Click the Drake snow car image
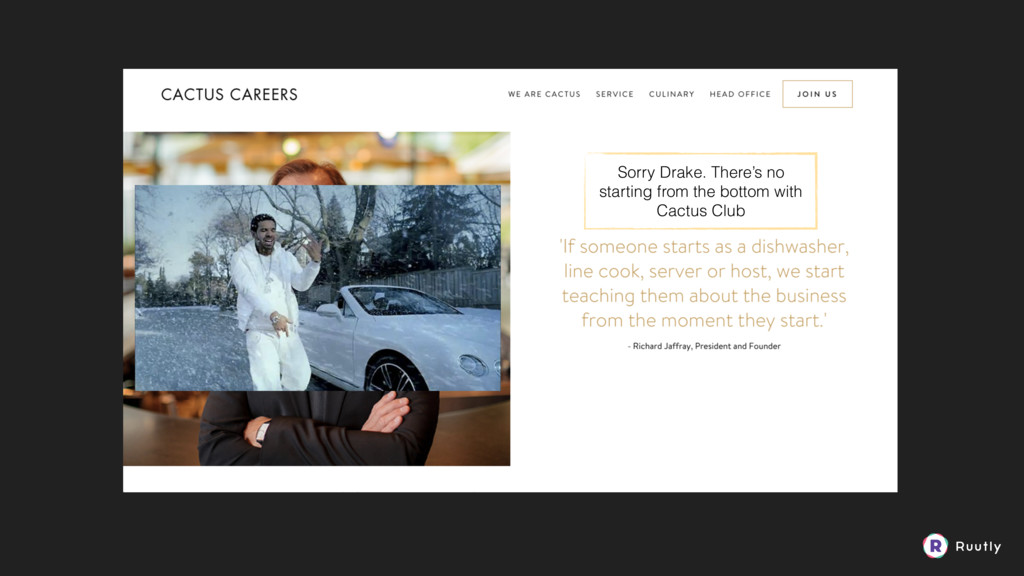The height and width of the screenshot is (576, 1024). click(318, 288)
